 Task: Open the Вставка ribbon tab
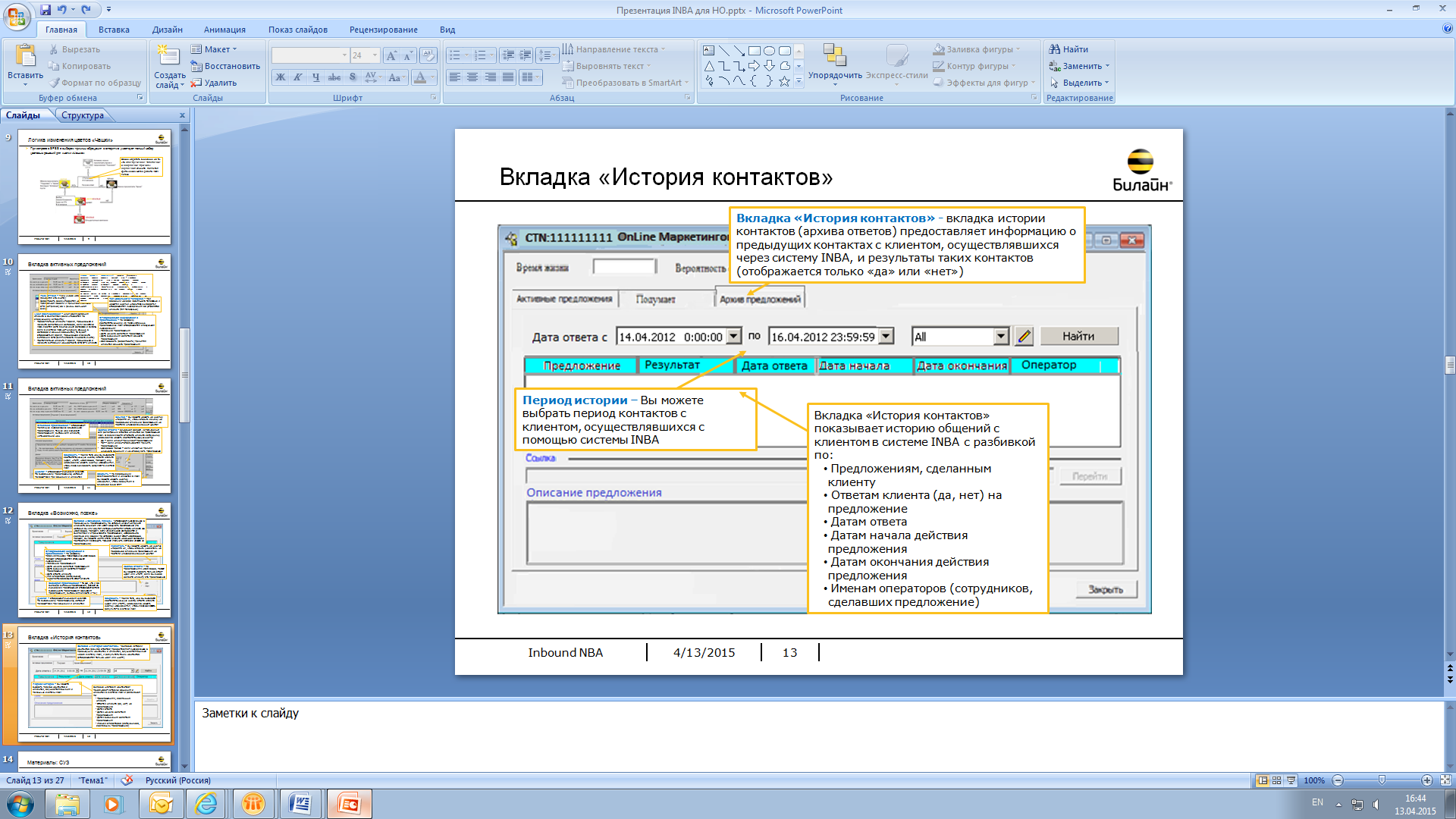tap(114, 30)
